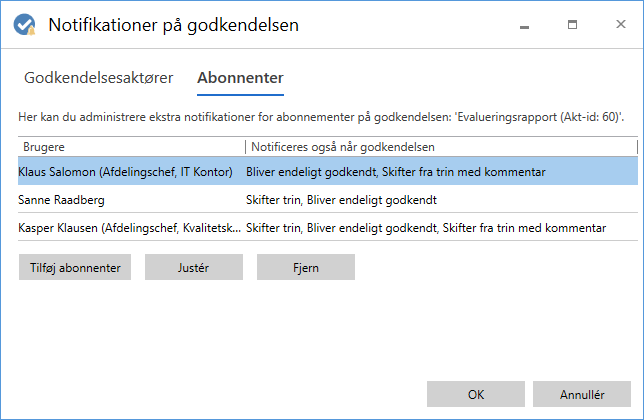Screen dimensions: 644x420
Task: Select the Abonnenter tab
Action: tap(240, 77)
